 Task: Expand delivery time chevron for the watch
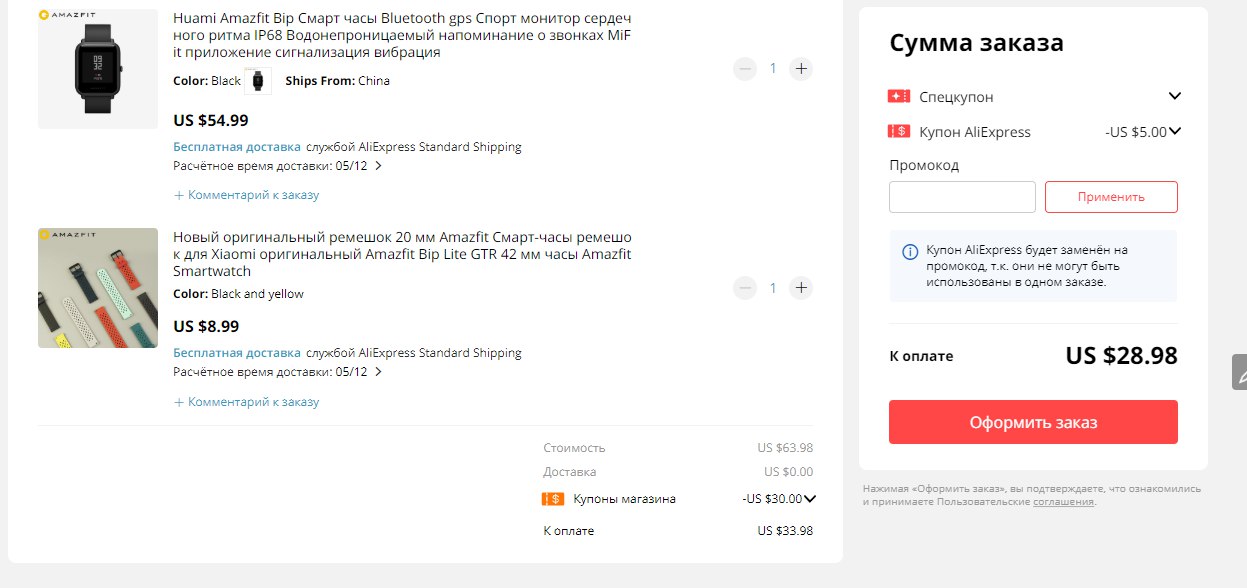[378, 166]
